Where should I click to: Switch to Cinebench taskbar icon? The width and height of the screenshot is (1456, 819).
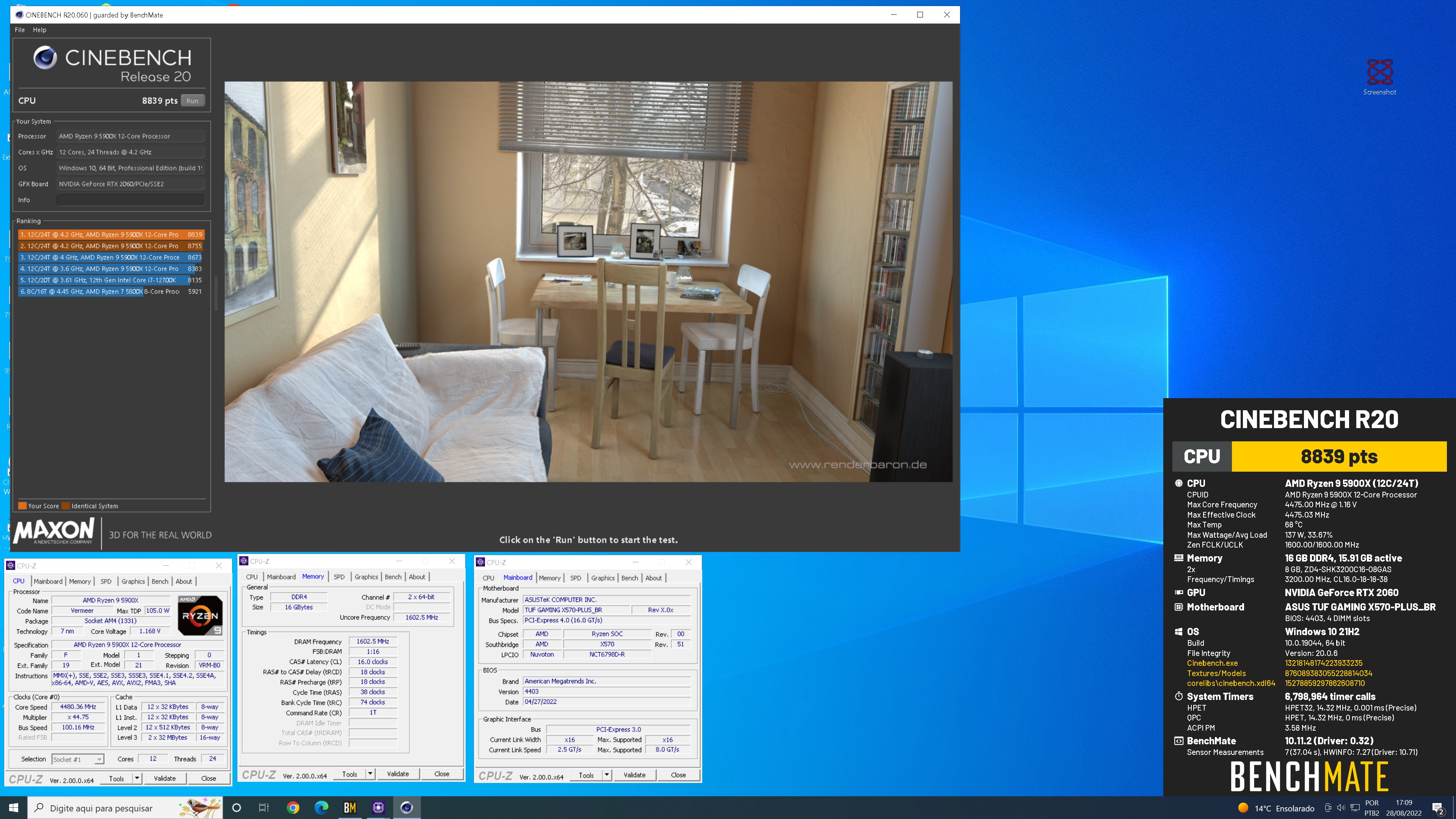[x=406, y=808]
